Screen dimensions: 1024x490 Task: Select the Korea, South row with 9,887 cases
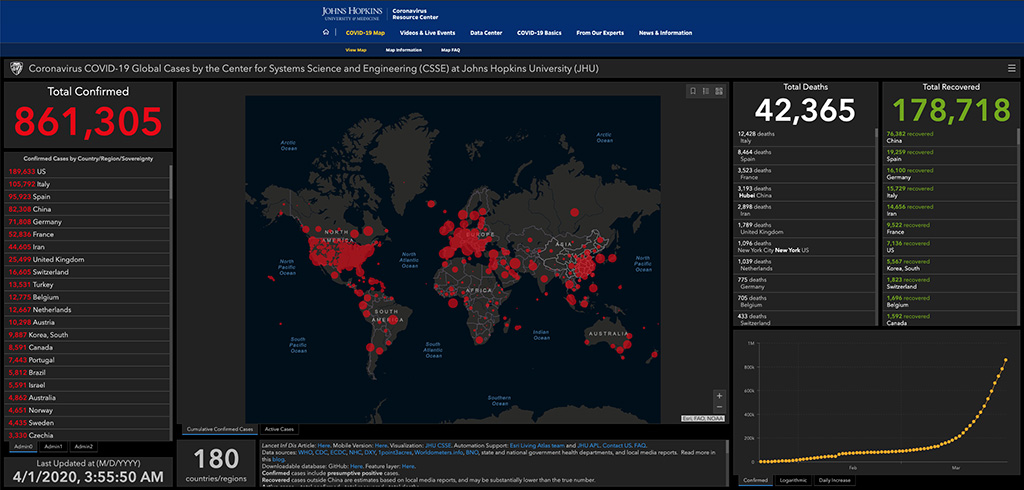[88, 335]
